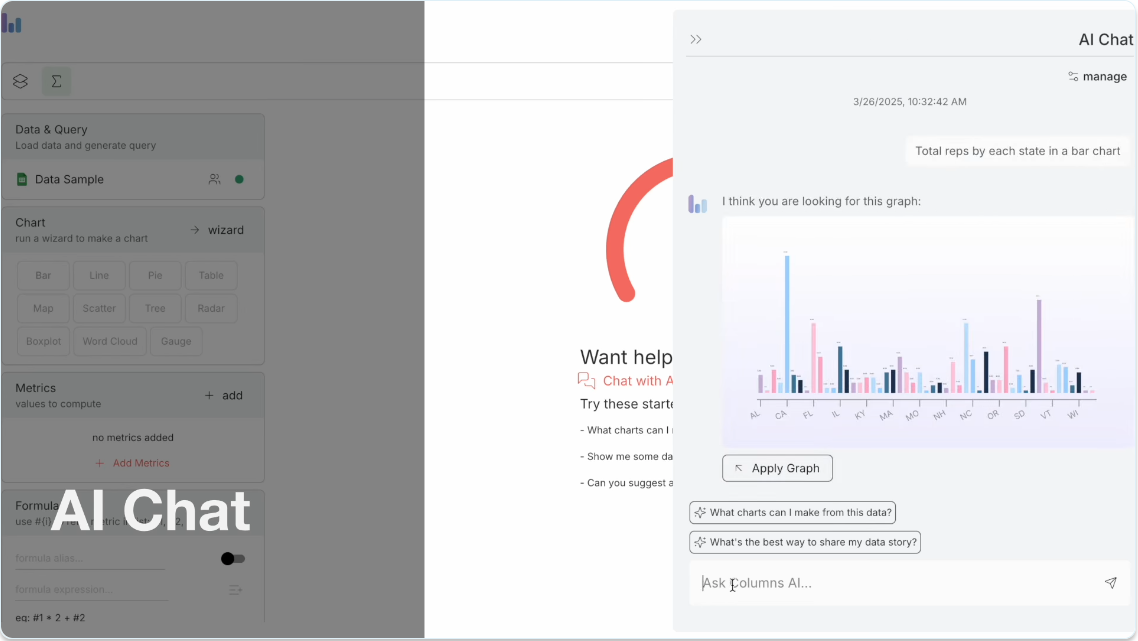Click the generated bar chart preview
This screenshot has height=641, width=1138.
click(x=927, y=332)
